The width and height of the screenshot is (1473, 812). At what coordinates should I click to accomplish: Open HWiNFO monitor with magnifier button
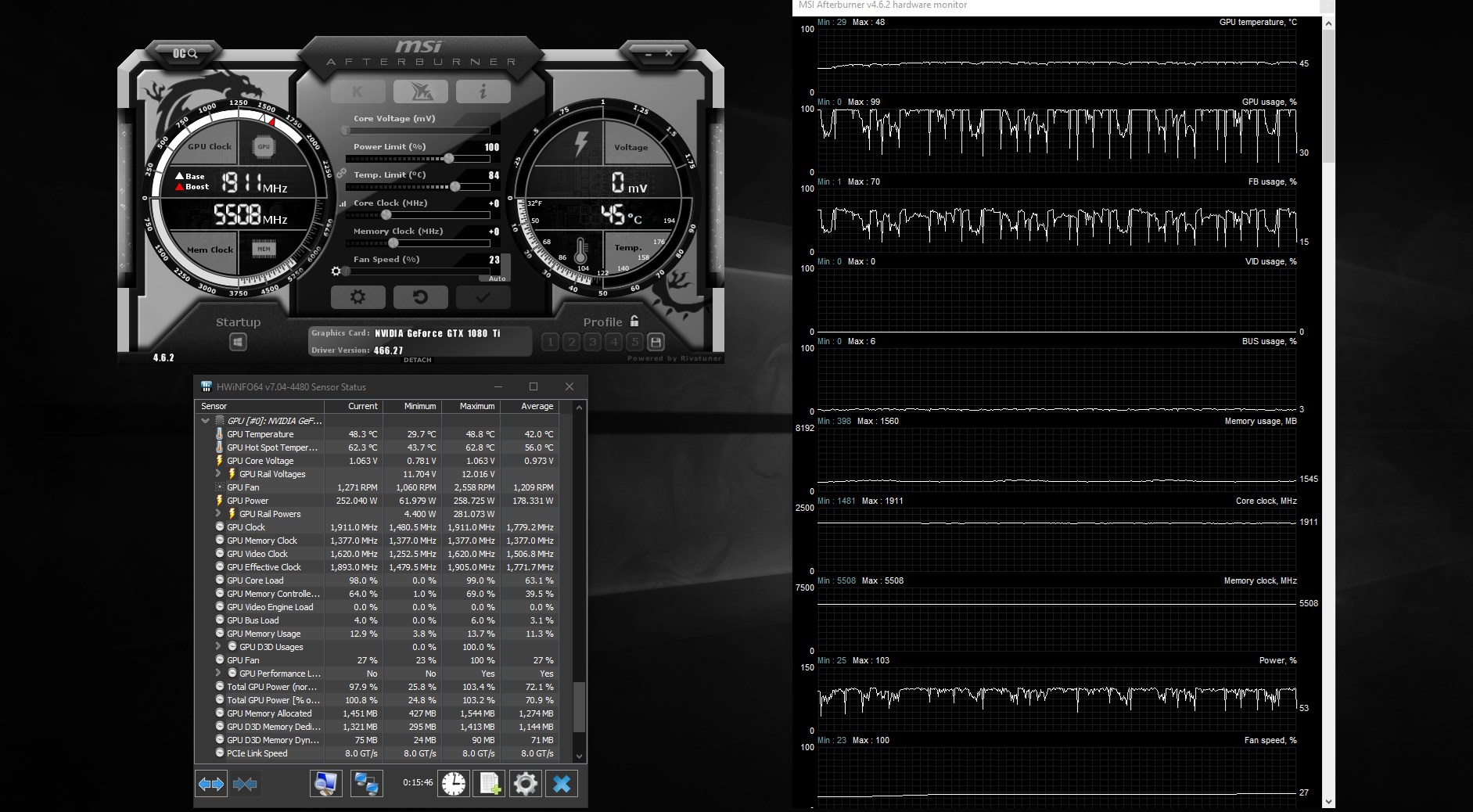325,783
